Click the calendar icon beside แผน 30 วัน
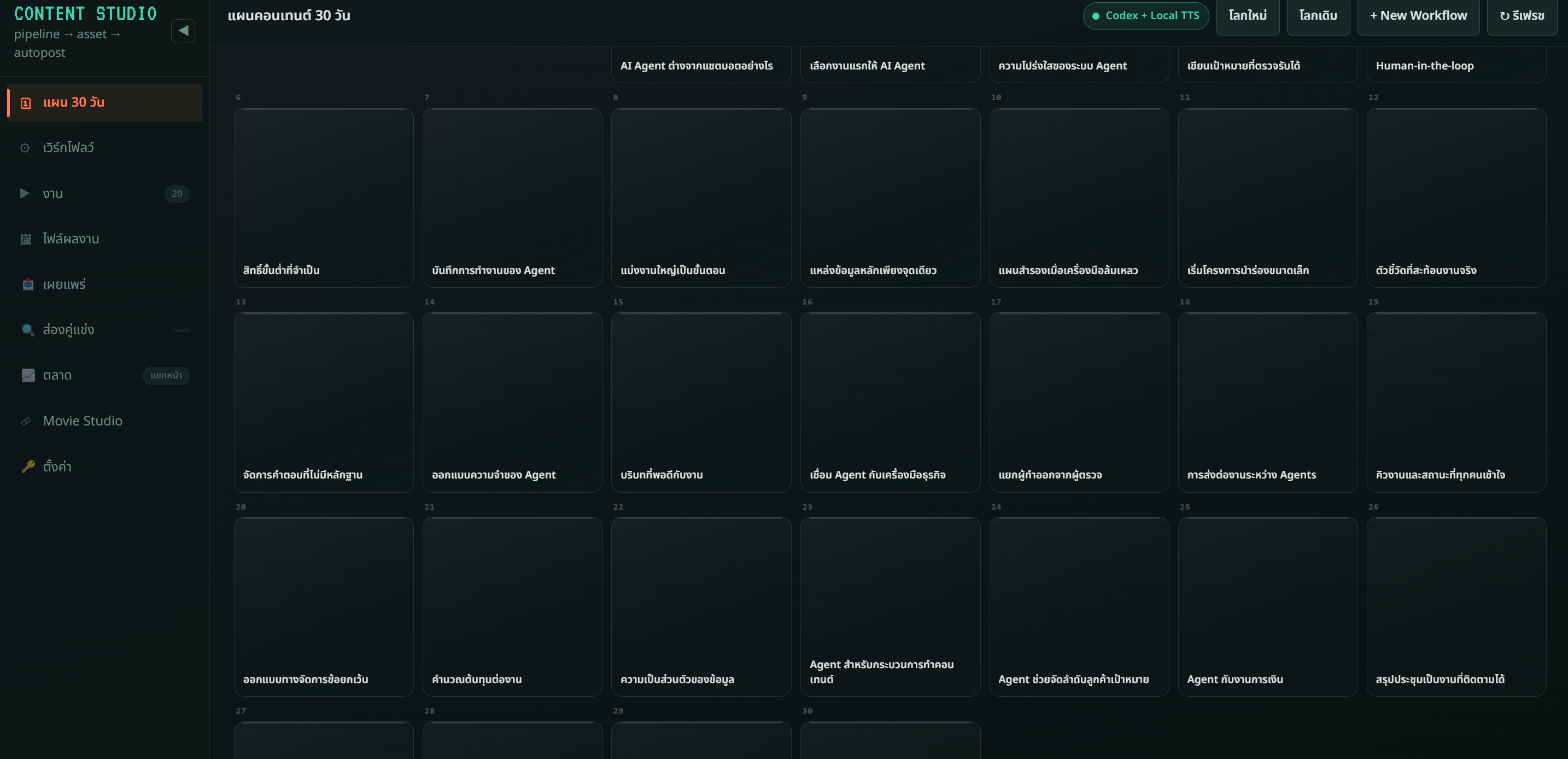Viewport: 1568px width, 759px height. pos(26,103)
